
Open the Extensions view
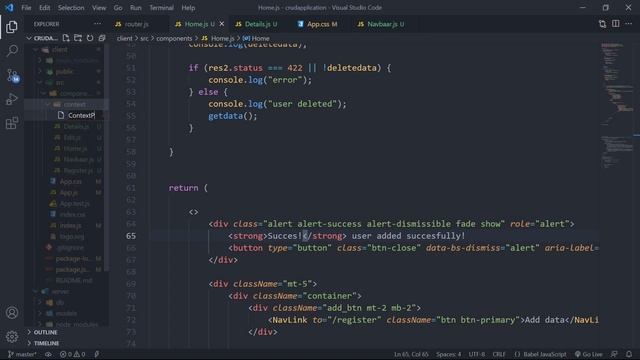pos(12,123)
